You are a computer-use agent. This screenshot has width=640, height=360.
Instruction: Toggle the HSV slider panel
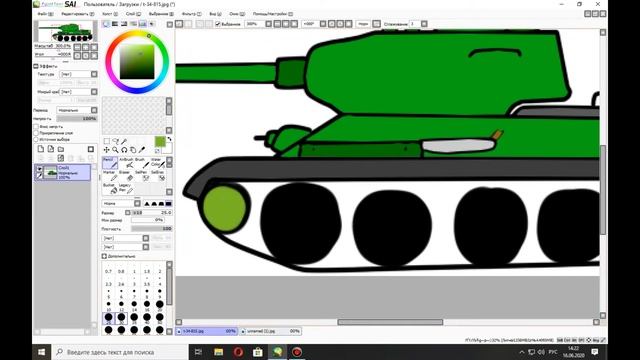124,24
